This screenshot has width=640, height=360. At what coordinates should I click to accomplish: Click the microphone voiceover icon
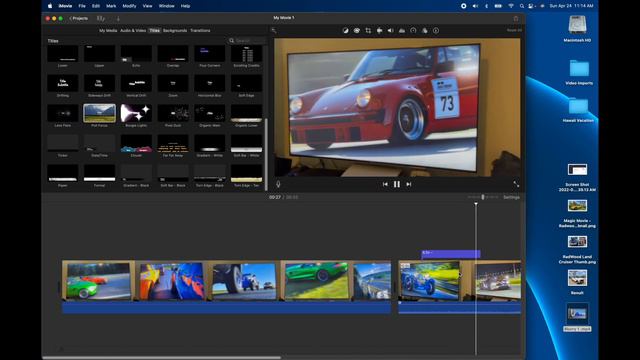(x=278, y=184)
